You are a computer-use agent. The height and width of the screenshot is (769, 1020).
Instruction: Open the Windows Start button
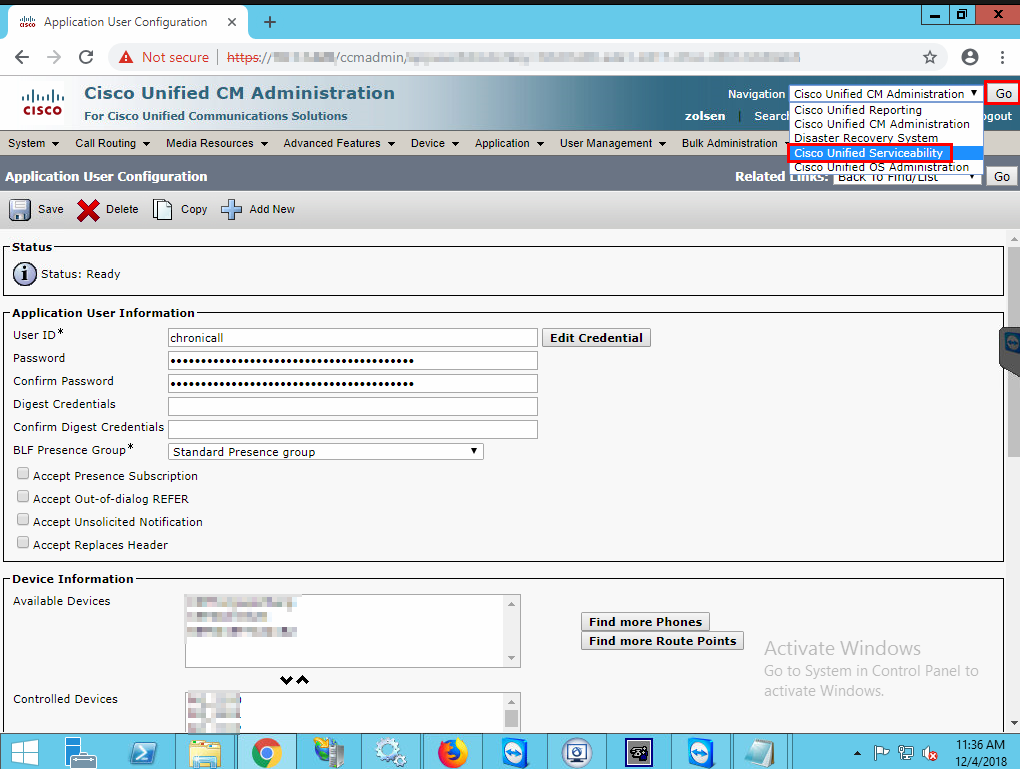pyautogui.click(x=25, y=753)
